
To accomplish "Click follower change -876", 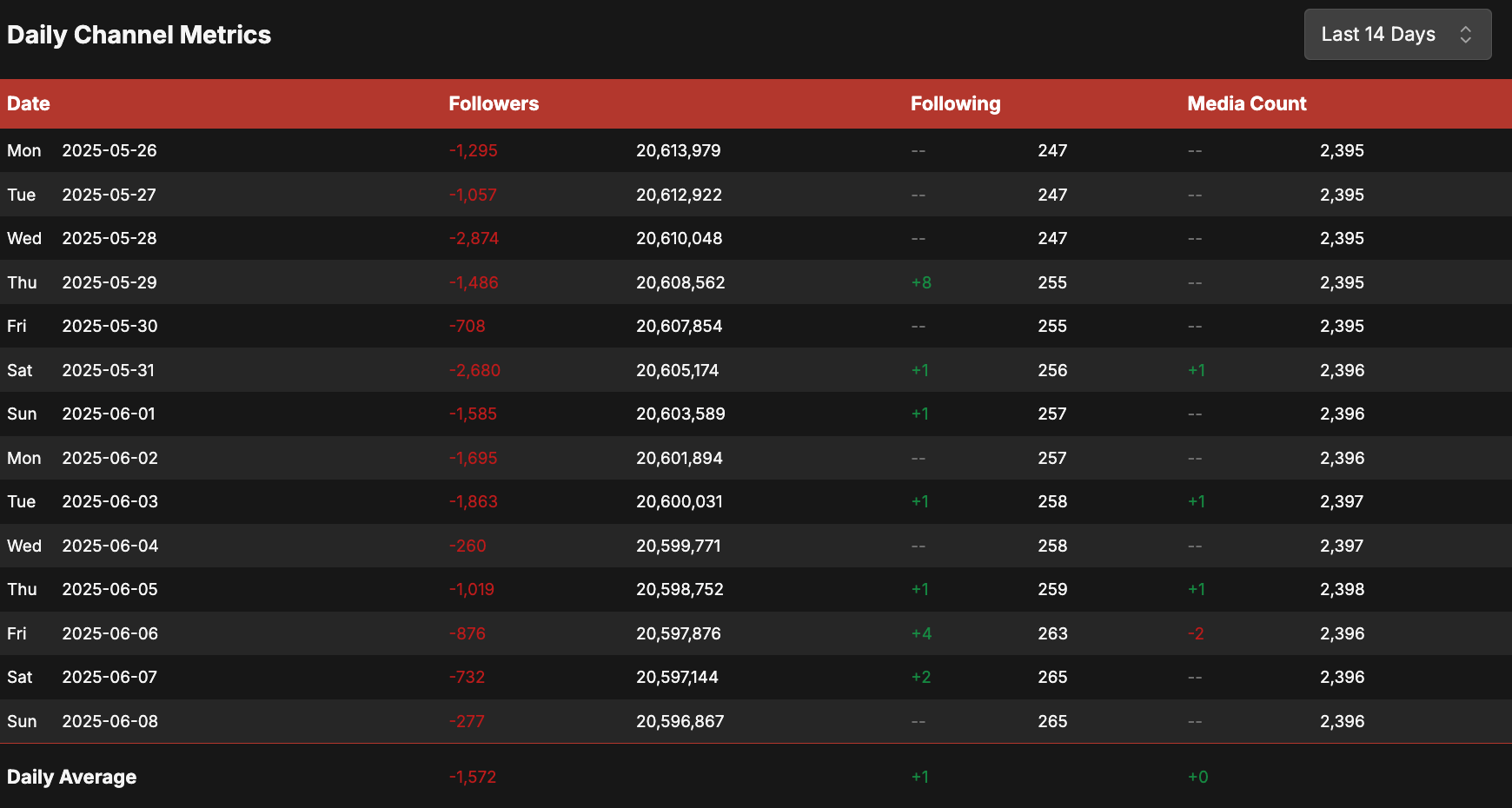I will (x=468, y=633).
